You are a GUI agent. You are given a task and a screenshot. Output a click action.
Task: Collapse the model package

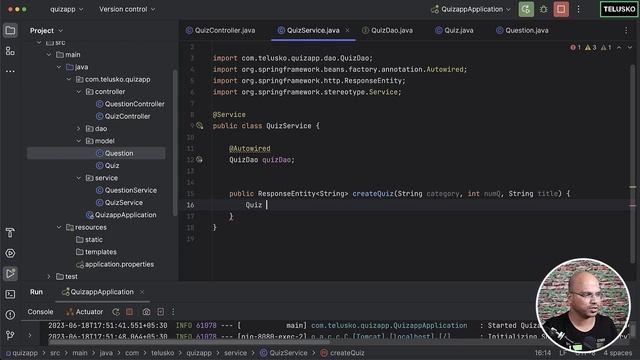coord(79,141)
